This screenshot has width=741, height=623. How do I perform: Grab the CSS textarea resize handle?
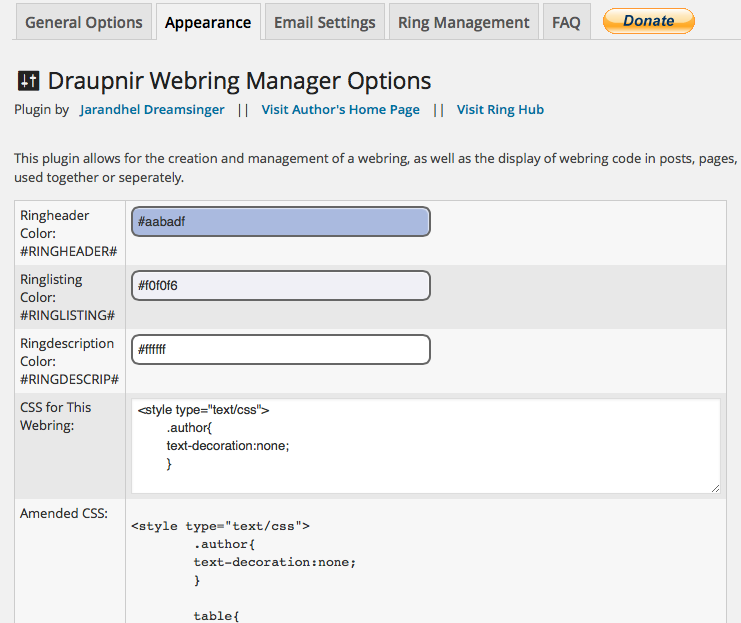715,488
